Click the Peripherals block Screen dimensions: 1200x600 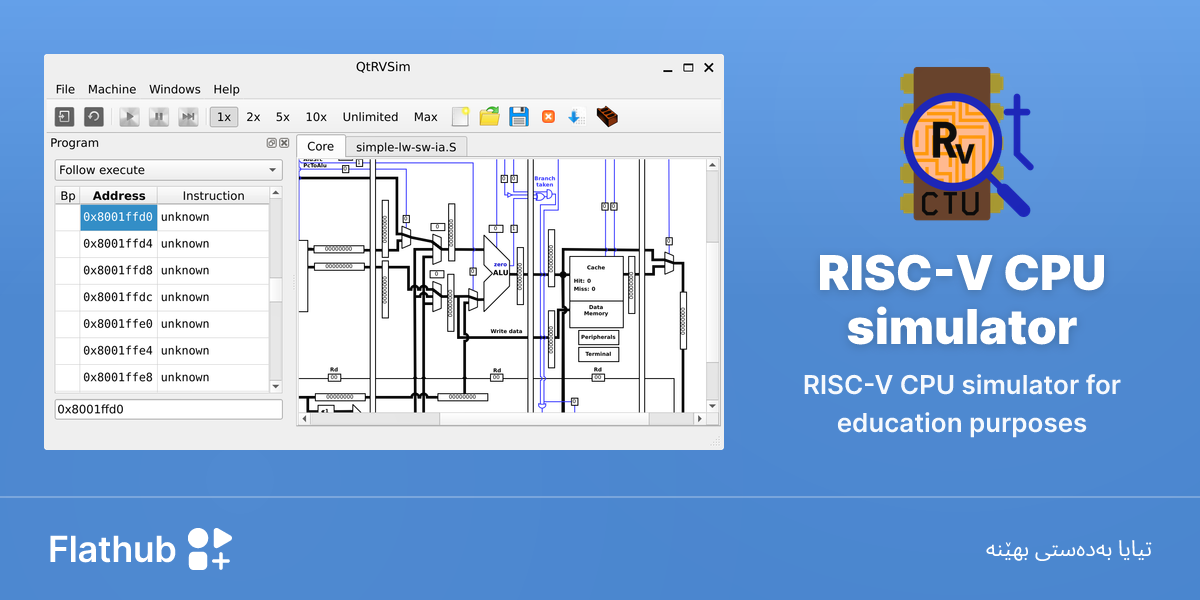598,337
